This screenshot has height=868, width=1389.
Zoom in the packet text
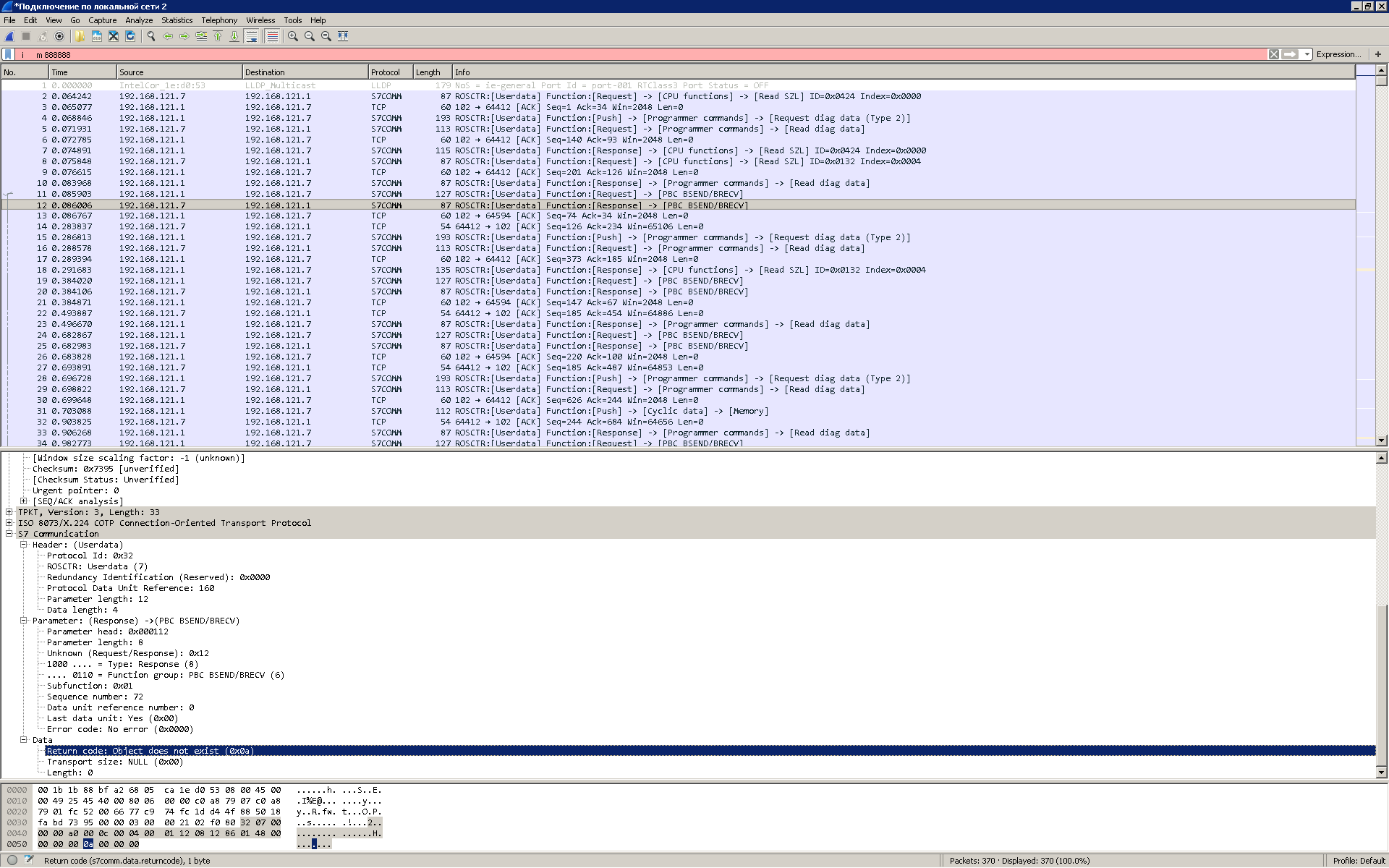293,36
